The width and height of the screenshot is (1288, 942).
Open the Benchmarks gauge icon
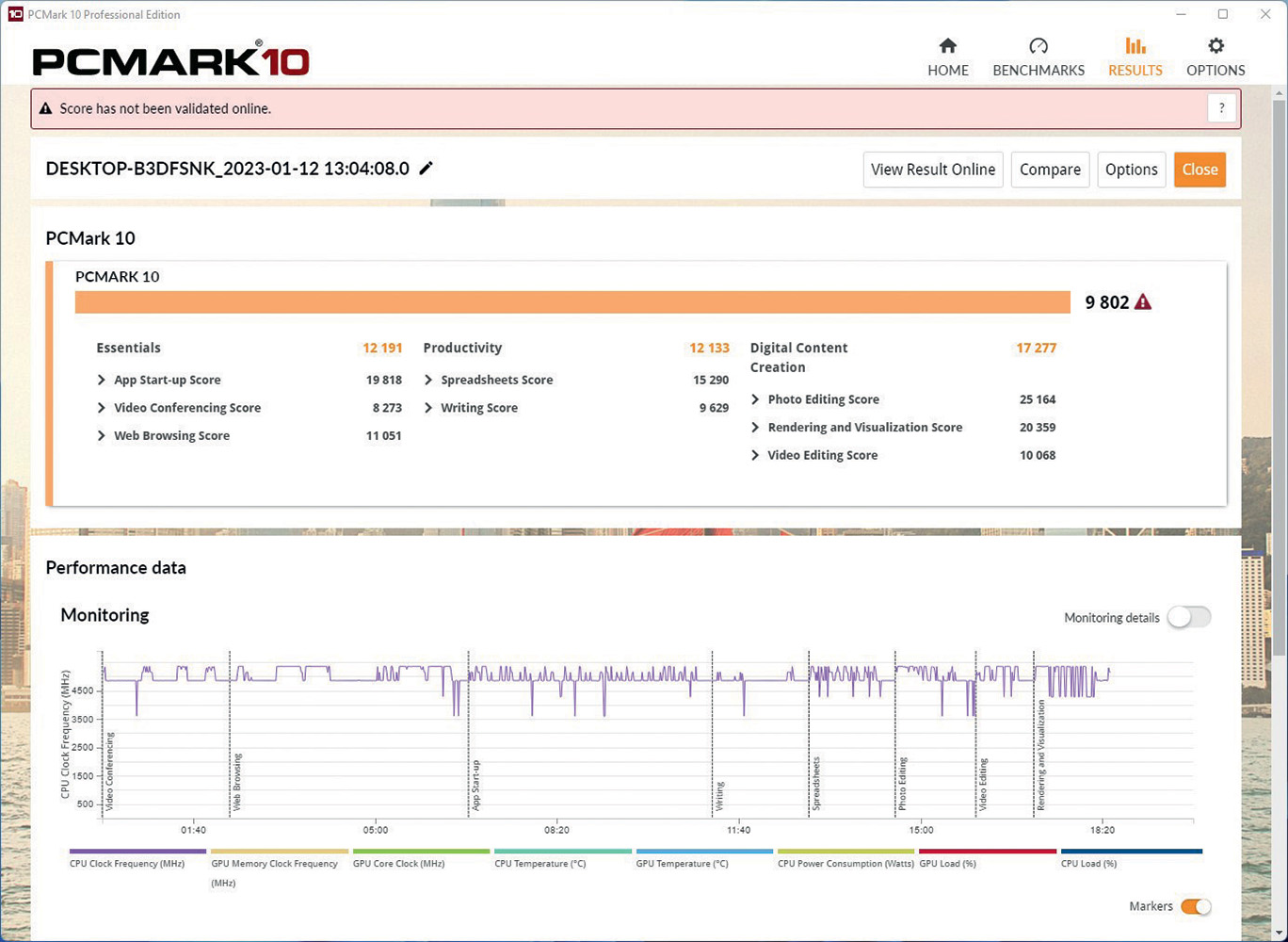coord(1038,45)
